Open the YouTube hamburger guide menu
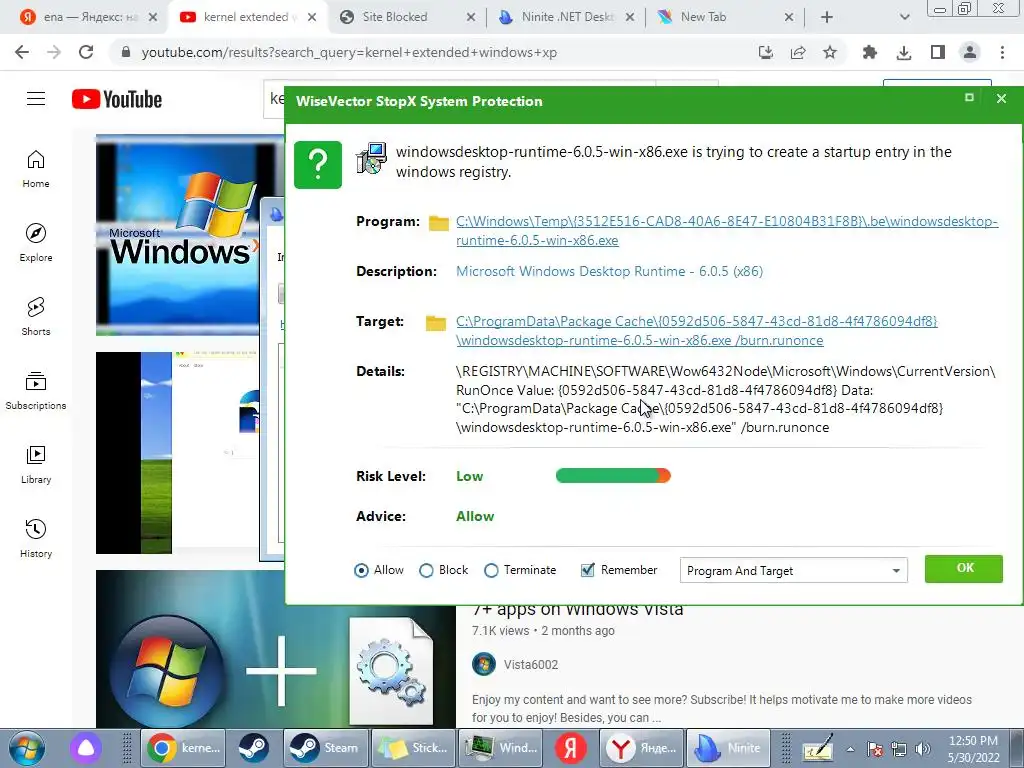Image resolution: width=1024 pixels, height=768 pixels. [x=36, y=99]
